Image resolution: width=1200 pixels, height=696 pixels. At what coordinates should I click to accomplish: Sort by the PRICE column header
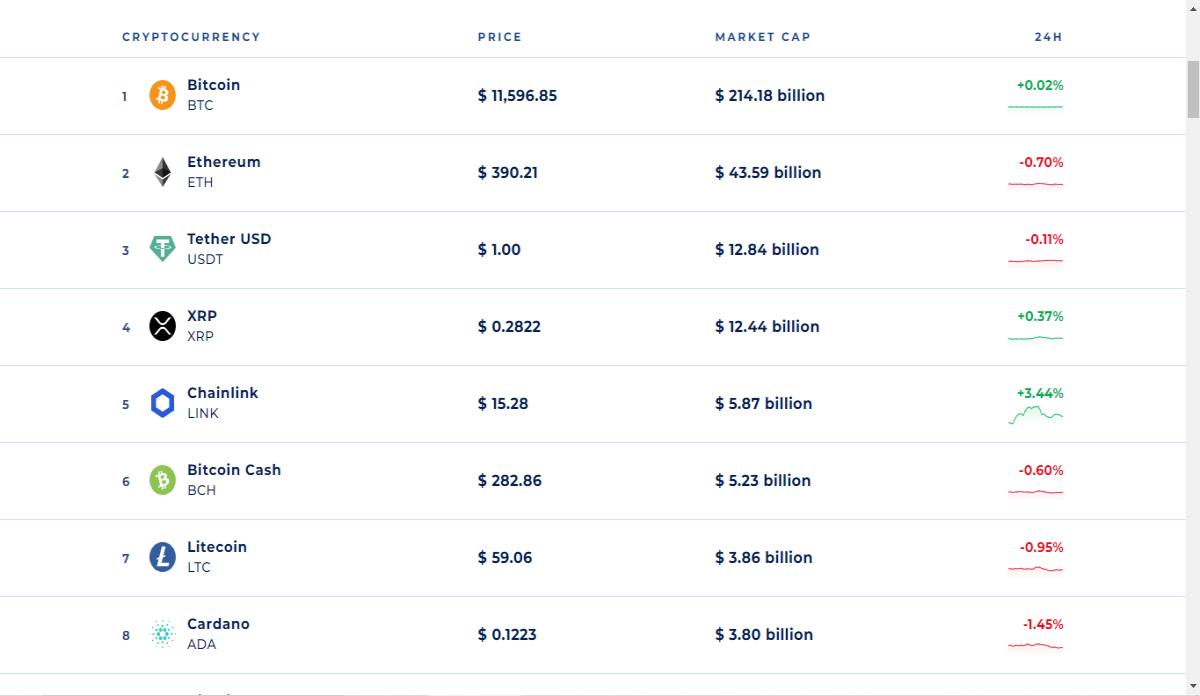coord(500,37)
